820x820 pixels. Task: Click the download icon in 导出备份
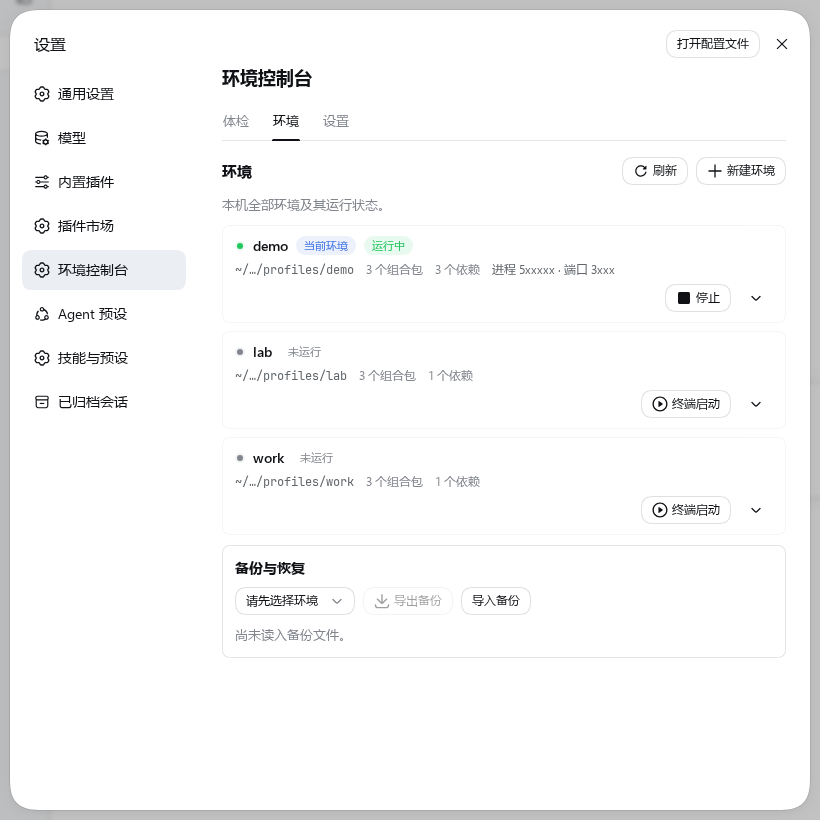click(382, 601)
